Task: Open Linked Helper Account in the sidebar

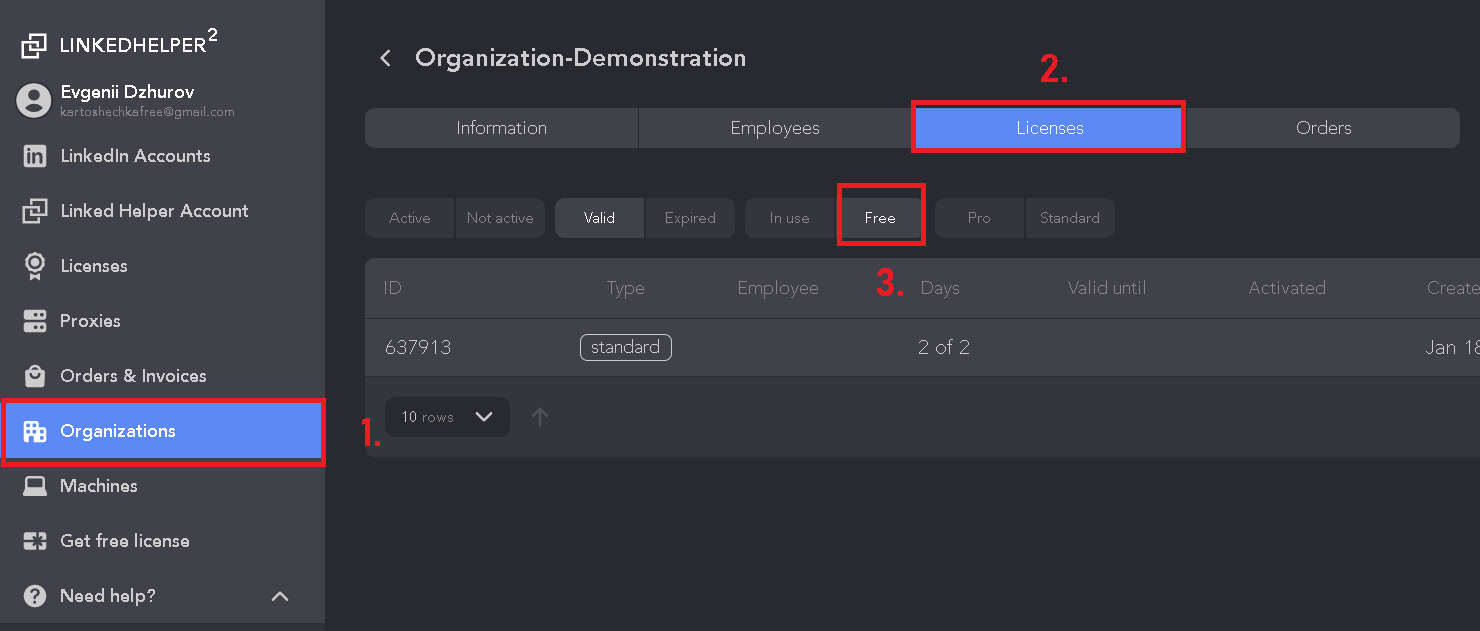Action: (163, 211)
